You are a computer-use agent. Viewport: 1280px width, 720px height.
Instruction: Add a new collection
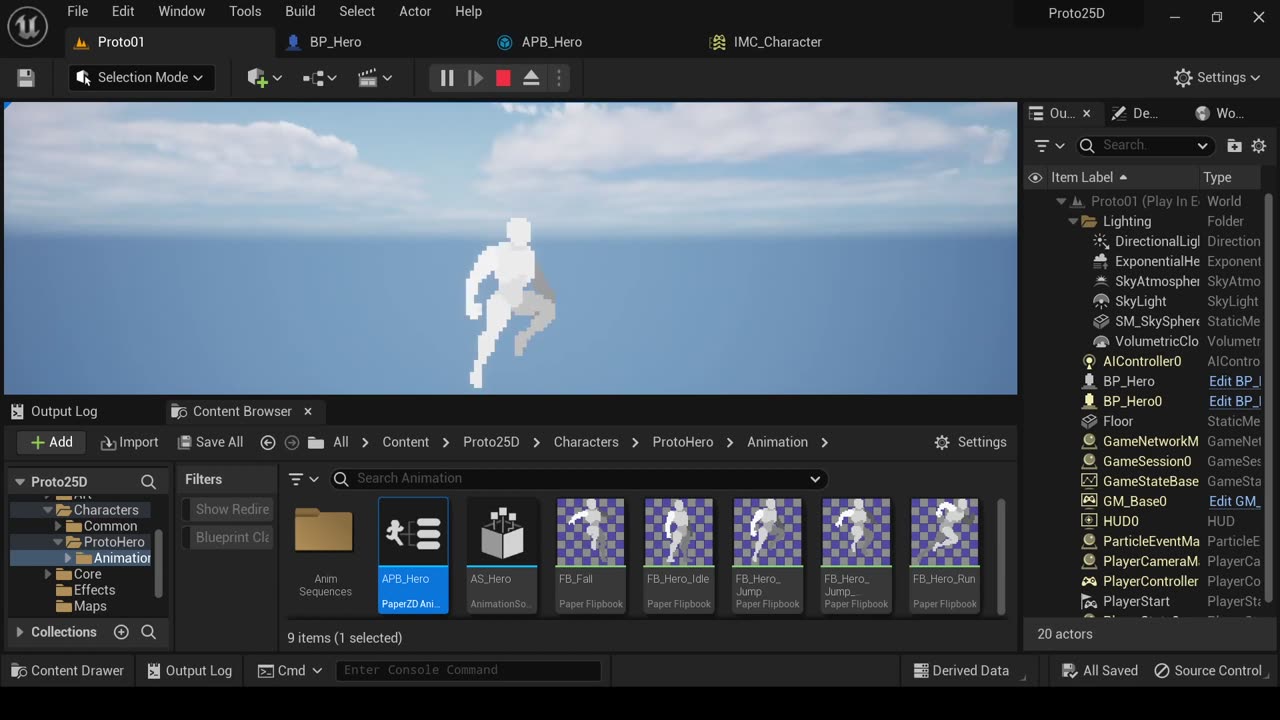[121, 632]
